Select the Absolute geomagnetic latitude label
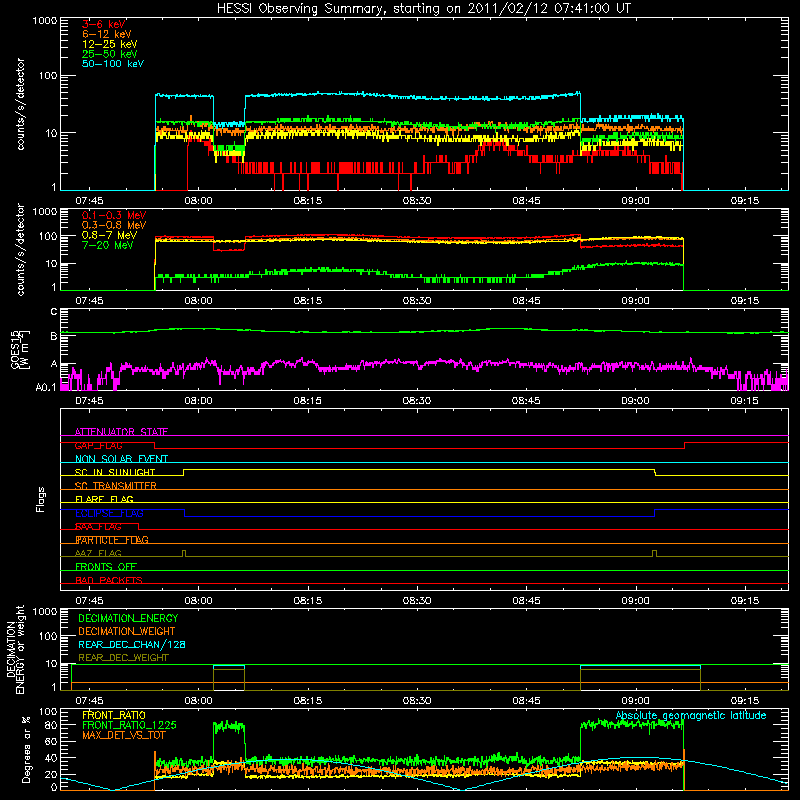Screen dimensions: 800x800 (691, 716)
